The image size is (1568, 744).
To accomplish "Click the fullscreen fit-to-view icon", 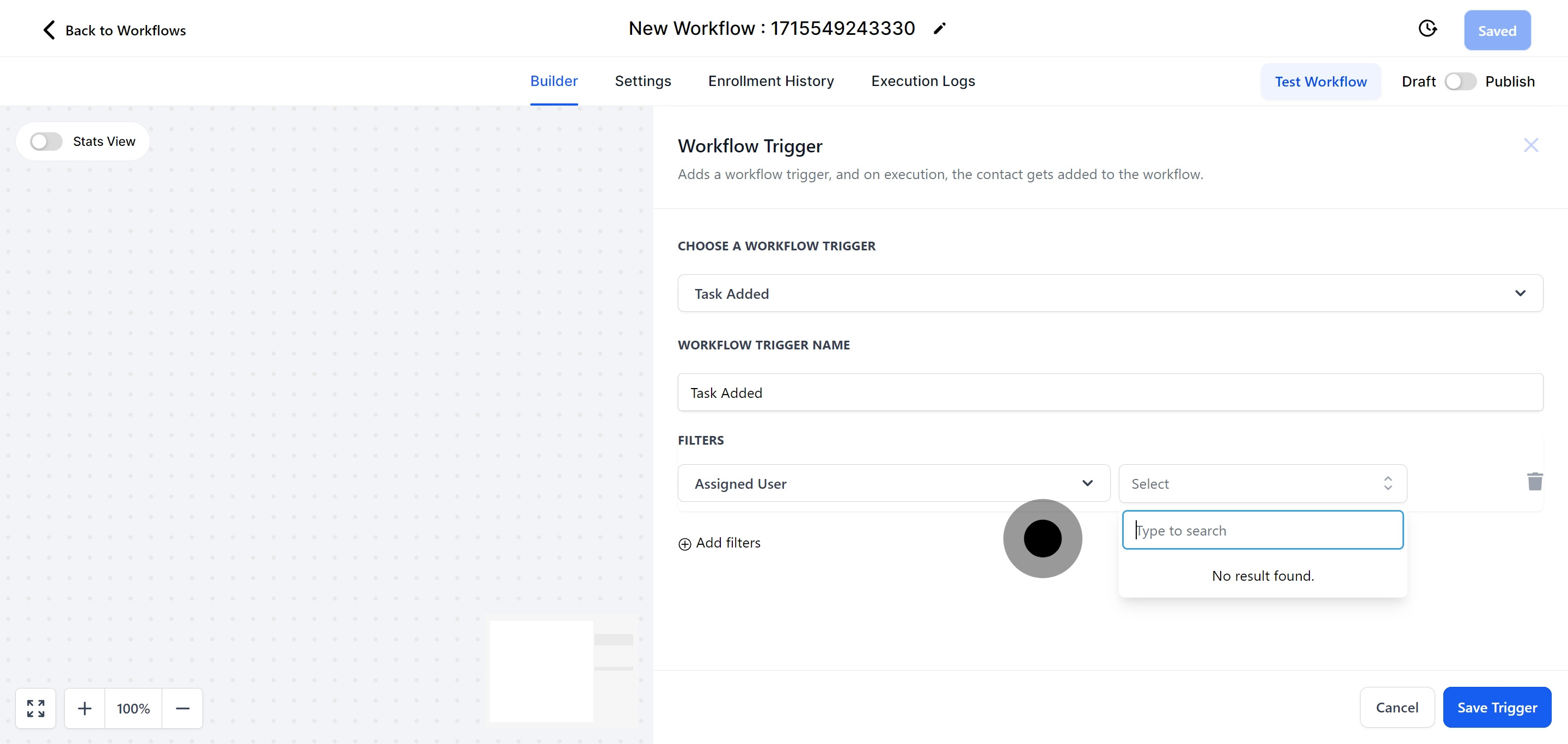I will point(36,708).
